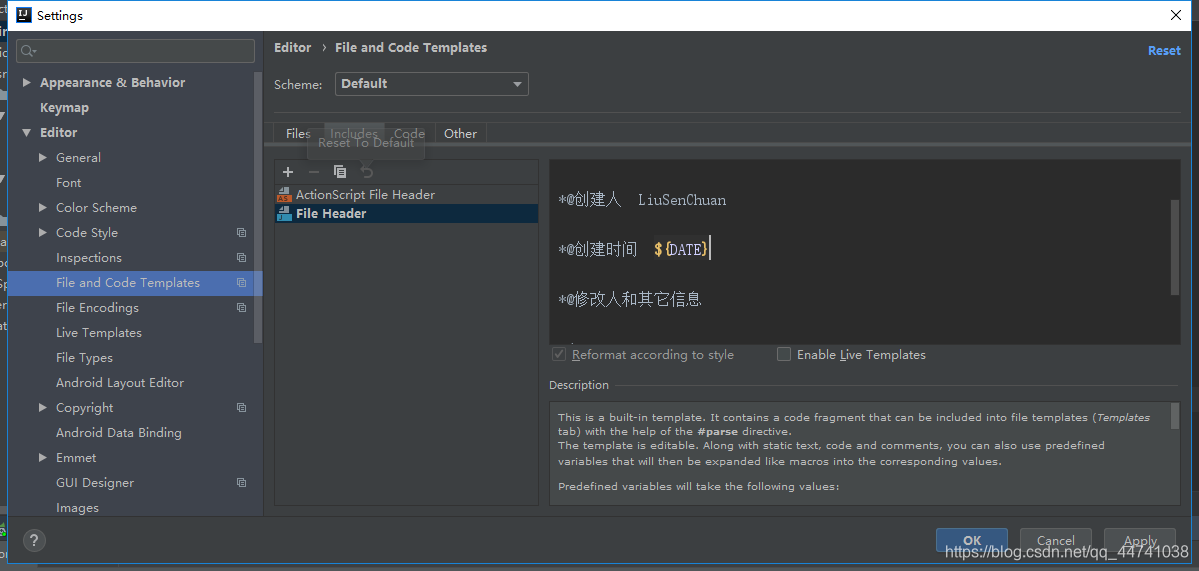Select Font settings item
Image resolution: width=1199 pixels, height=571 pixels.
tap(69, 183)
